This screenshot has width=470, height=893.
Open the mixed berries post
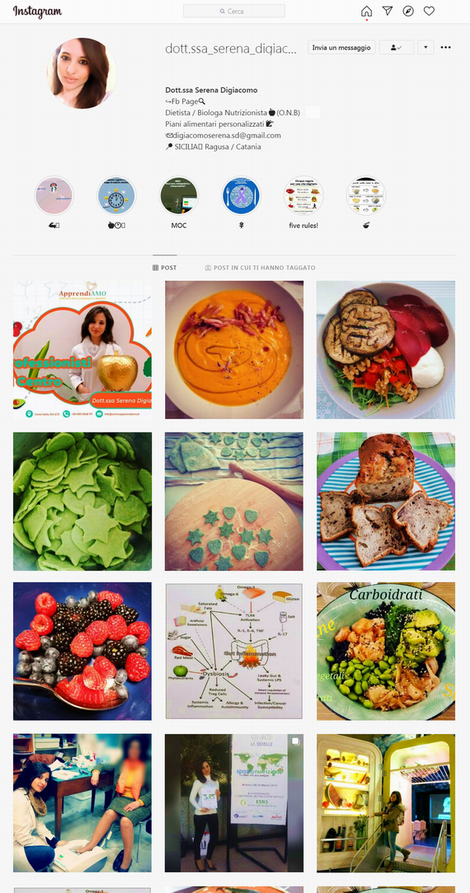(x=83, y=651)
